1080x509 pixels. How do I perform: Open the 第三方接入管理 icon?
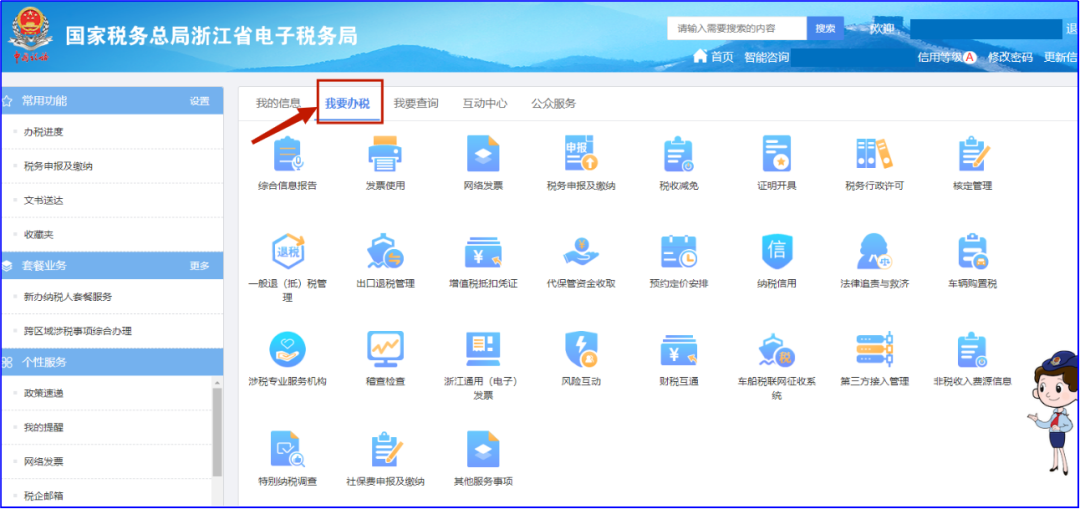pos(873,350)
